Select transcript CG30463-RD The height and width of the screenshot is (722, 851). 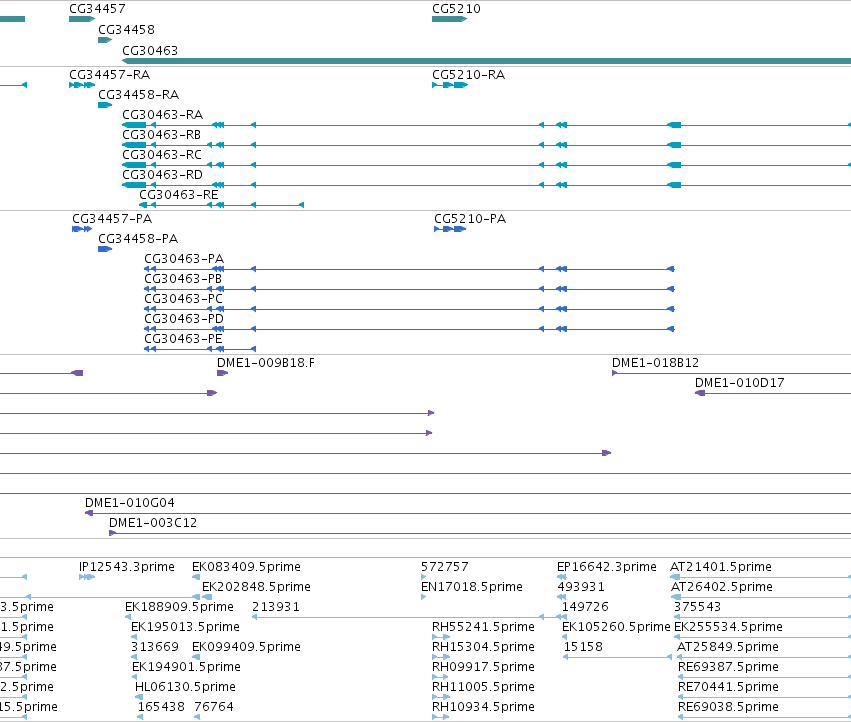[x=162, y=175]
